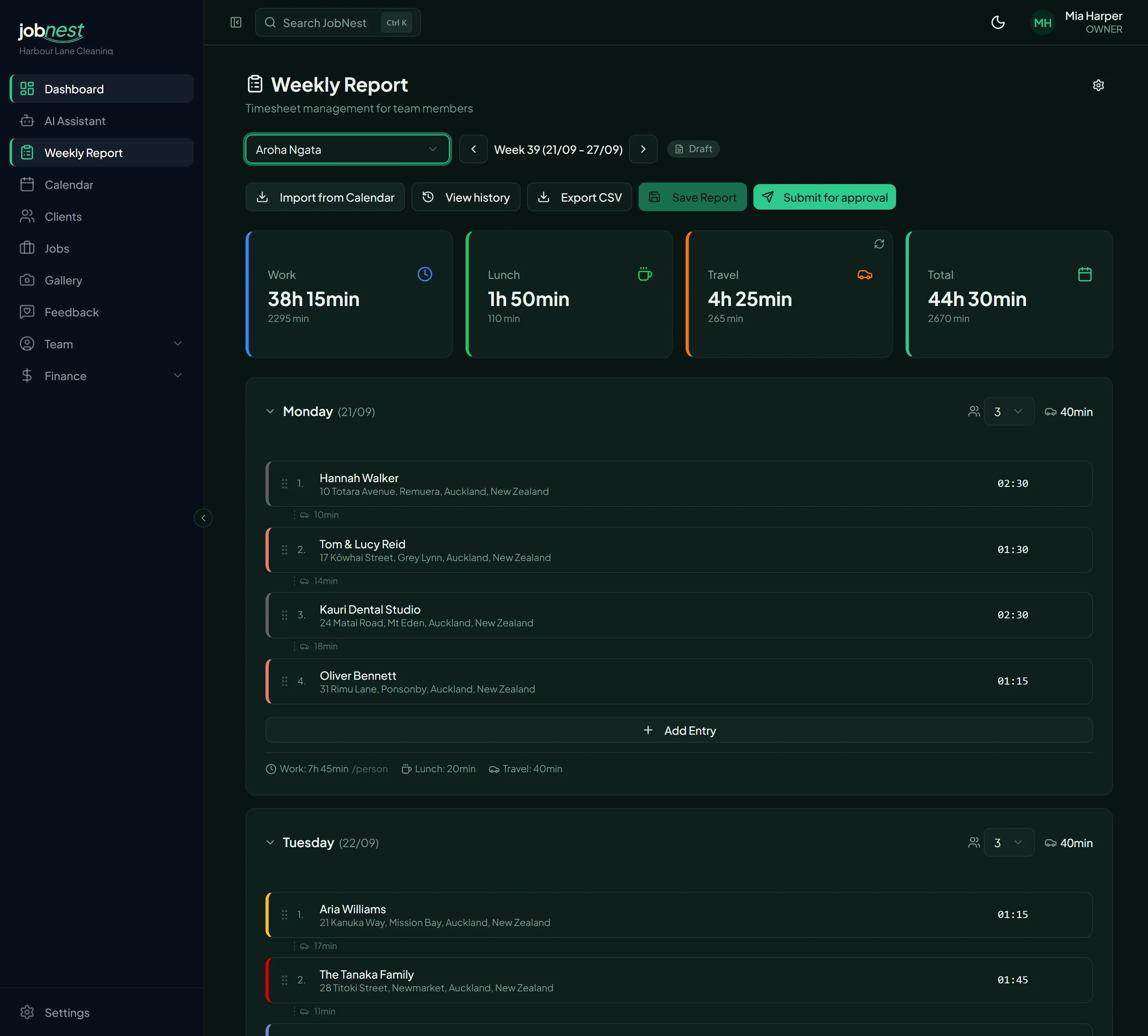This screenshot has height=1036, width=1148.
Task: Collapse the sidebar with the arrow handle
Action: click(203, 518)
